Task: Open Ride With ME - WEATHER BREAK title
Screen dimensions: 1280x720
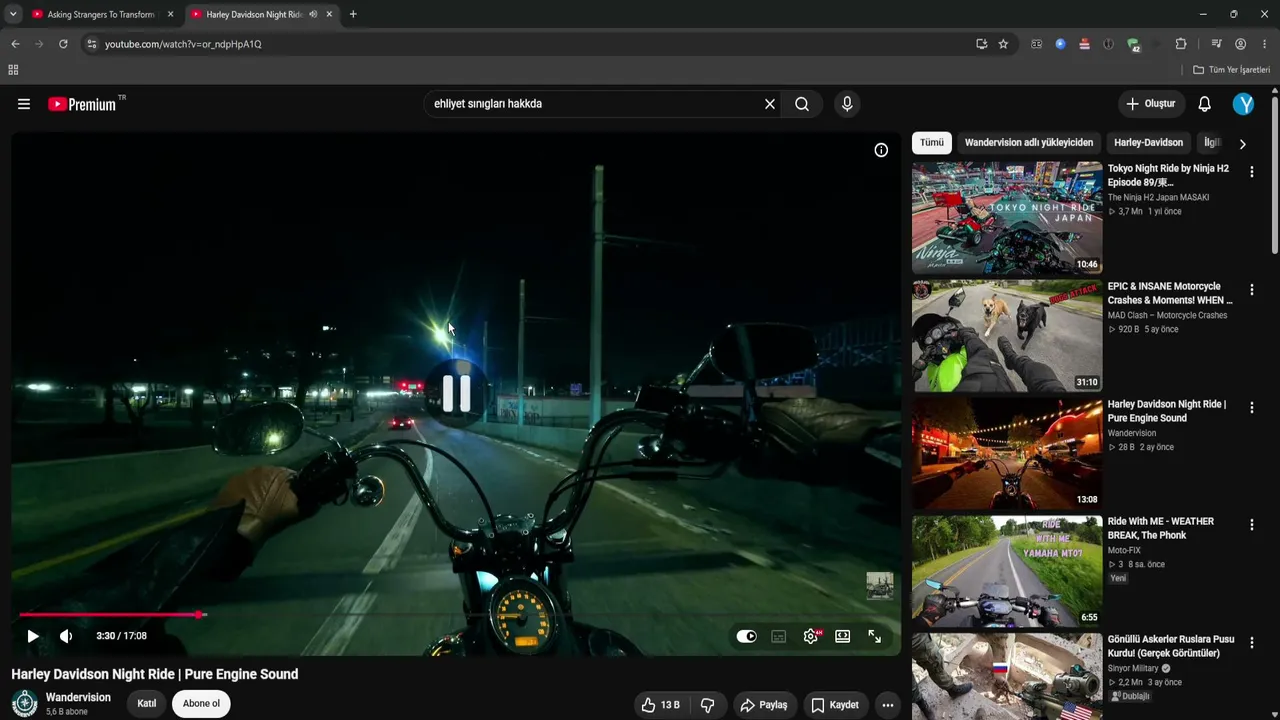Action: pos(1161,528)
